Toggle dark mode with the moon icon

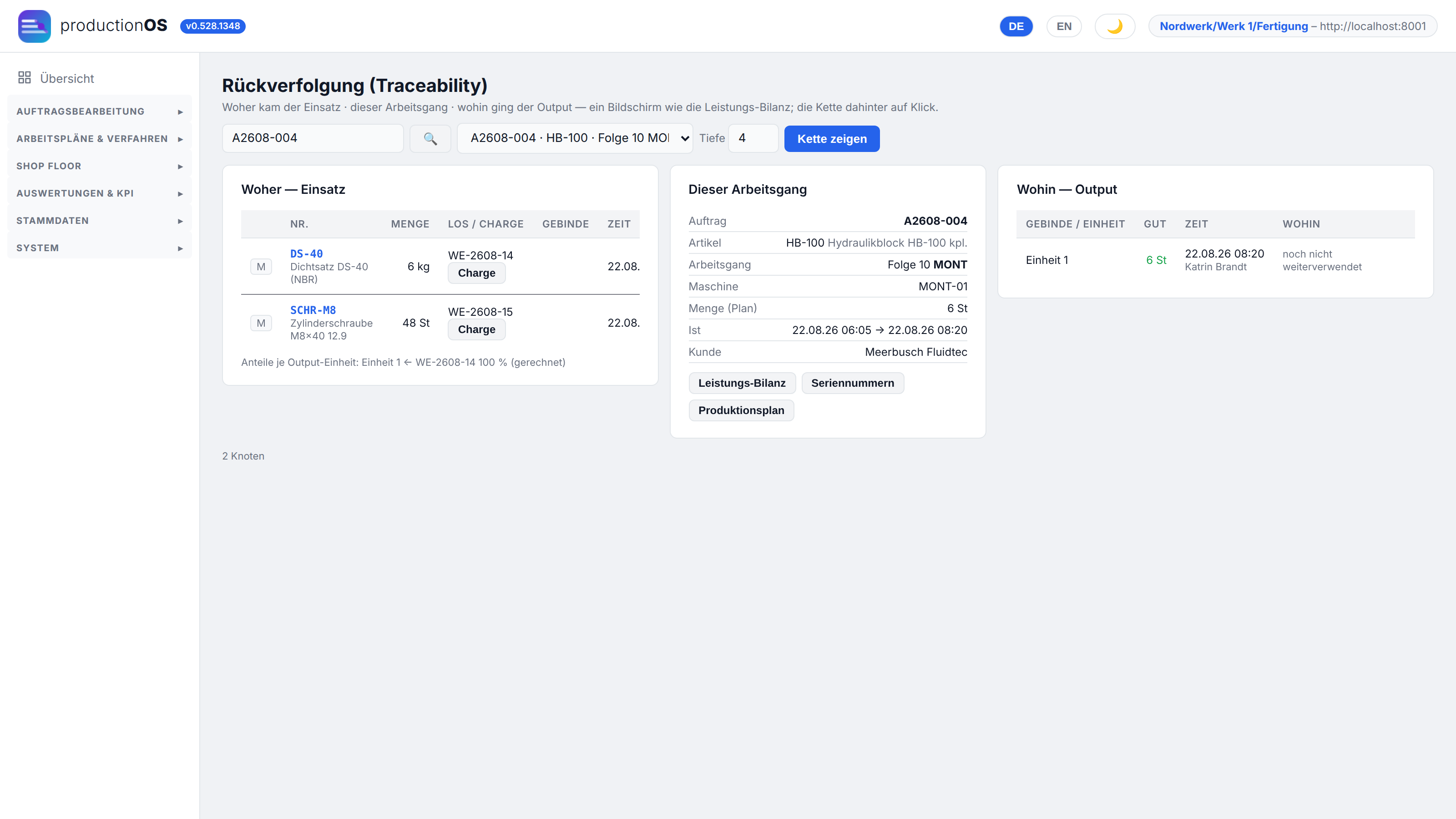(x=1115, y=26)
